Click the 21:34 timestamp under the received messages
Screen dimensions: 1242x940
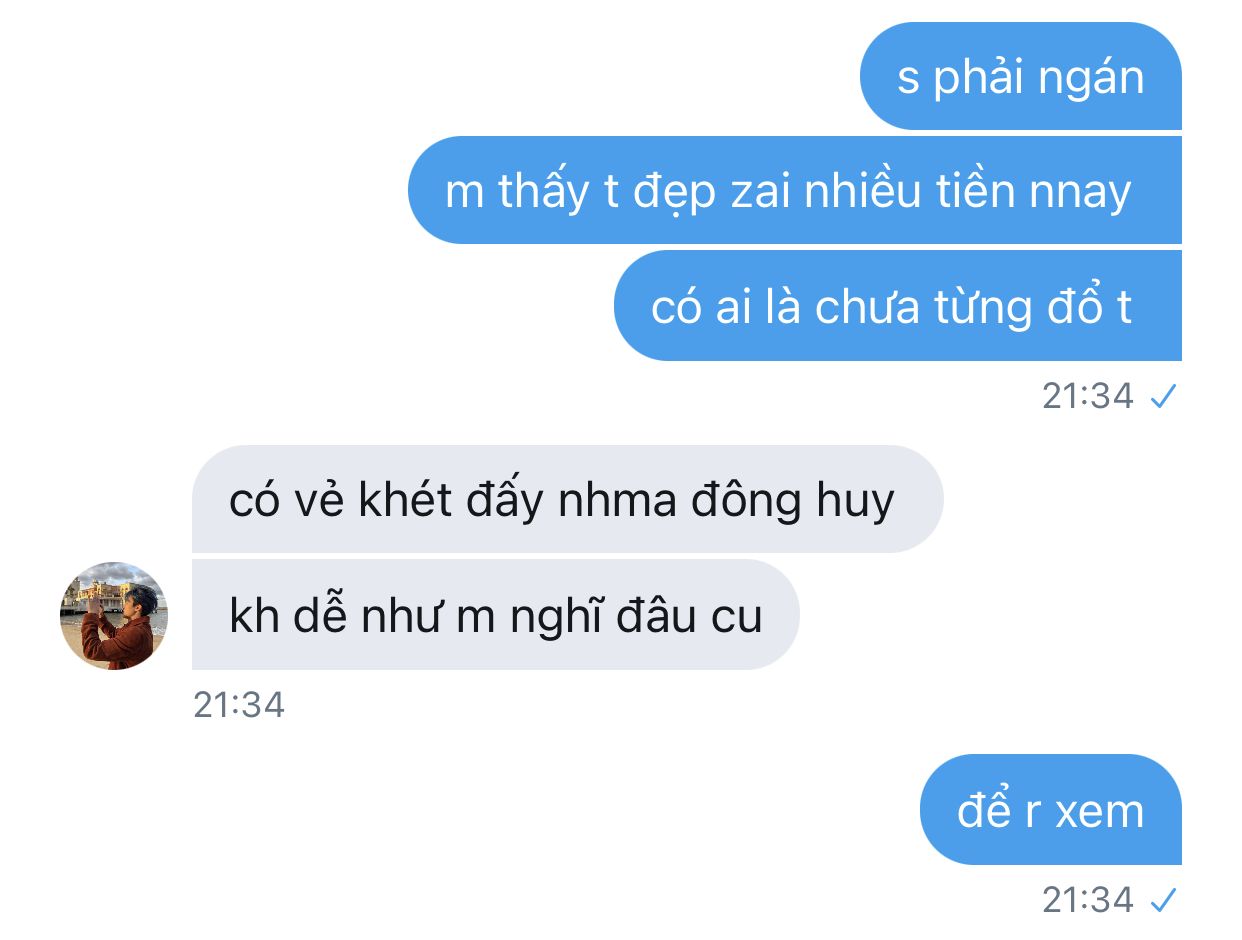[x=239, y=705]
